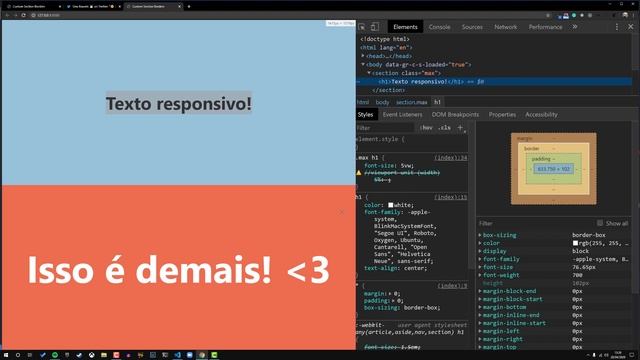The width and height of the screenshot is (640, 360).
Task: Expand margin-left computed property
Action: [480, 331]
